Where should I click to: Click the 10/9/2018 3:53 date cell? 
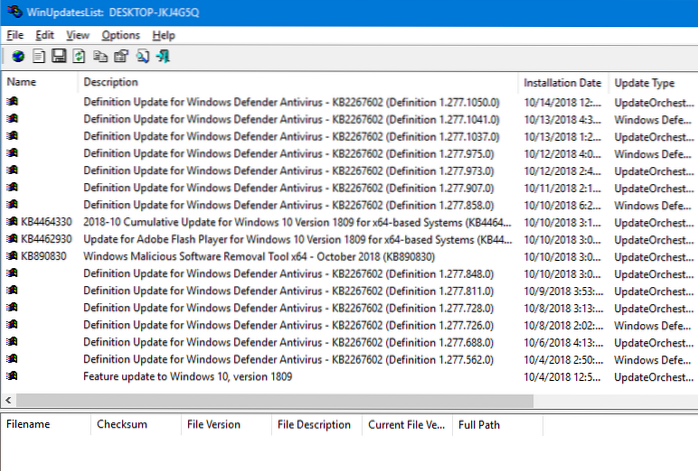[563, 291]
